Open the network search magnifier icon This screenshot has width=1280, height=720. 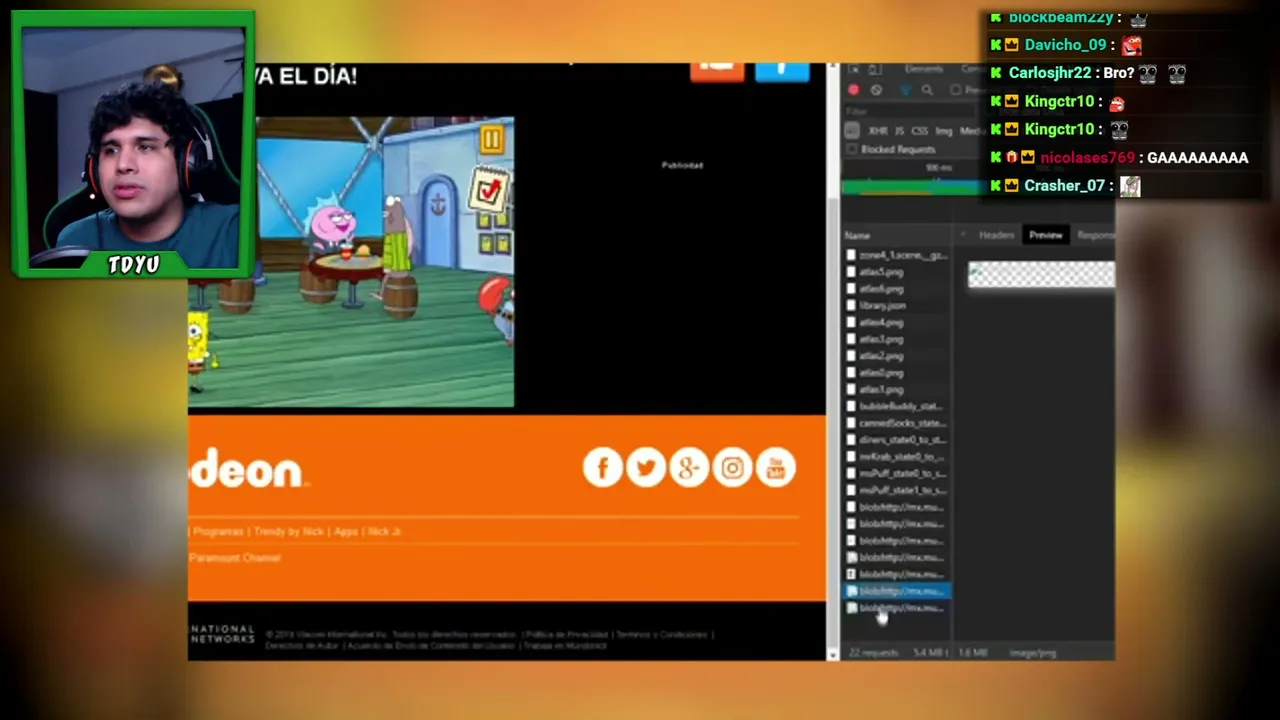[x=927, y=90]
